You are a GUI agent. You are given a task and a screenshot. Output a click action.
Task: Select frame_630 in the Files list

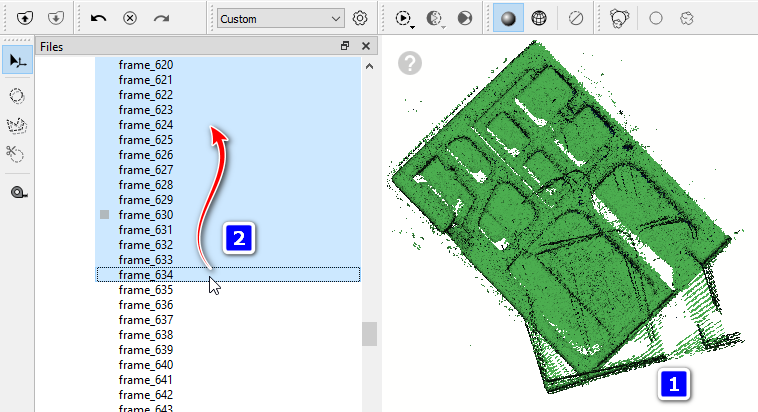click(146, 215)
